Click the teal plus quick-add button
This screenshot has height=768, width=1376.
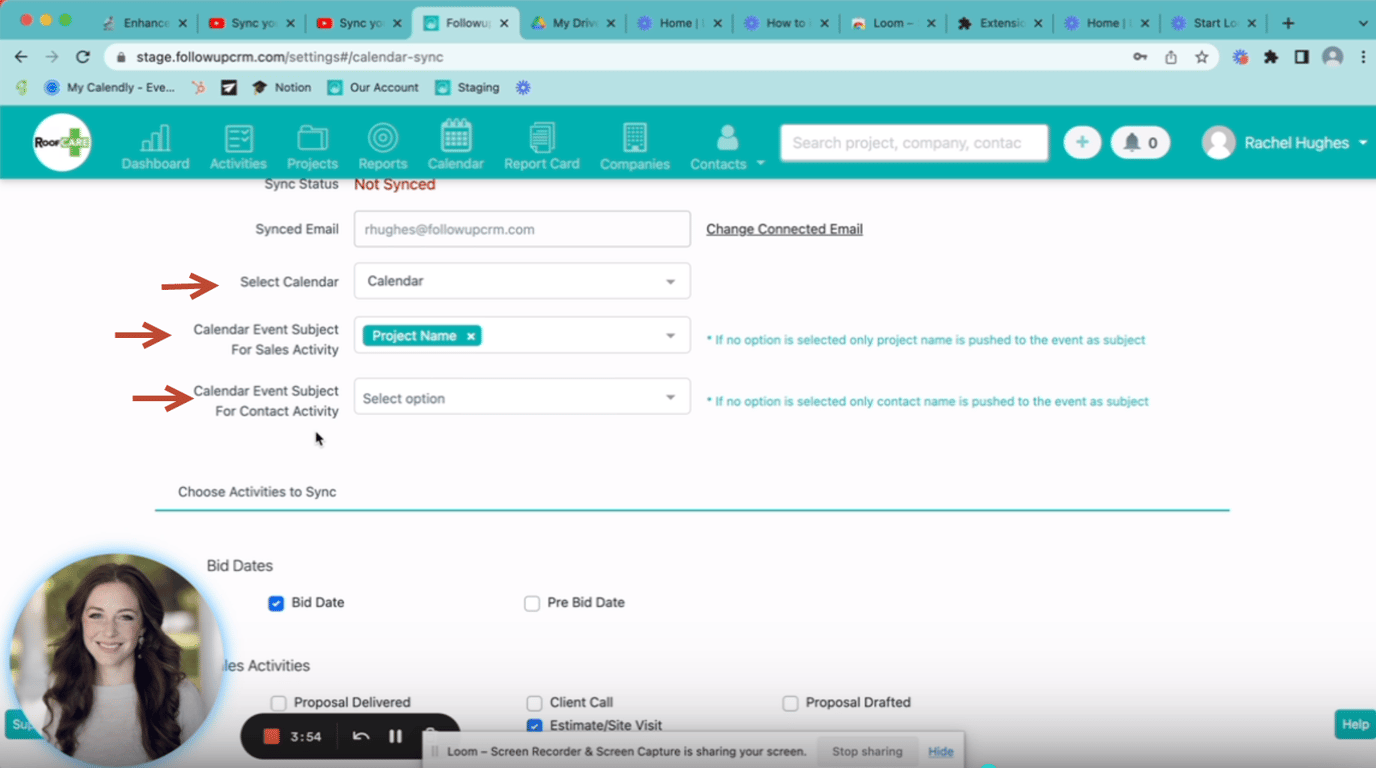click(1081, 142)
